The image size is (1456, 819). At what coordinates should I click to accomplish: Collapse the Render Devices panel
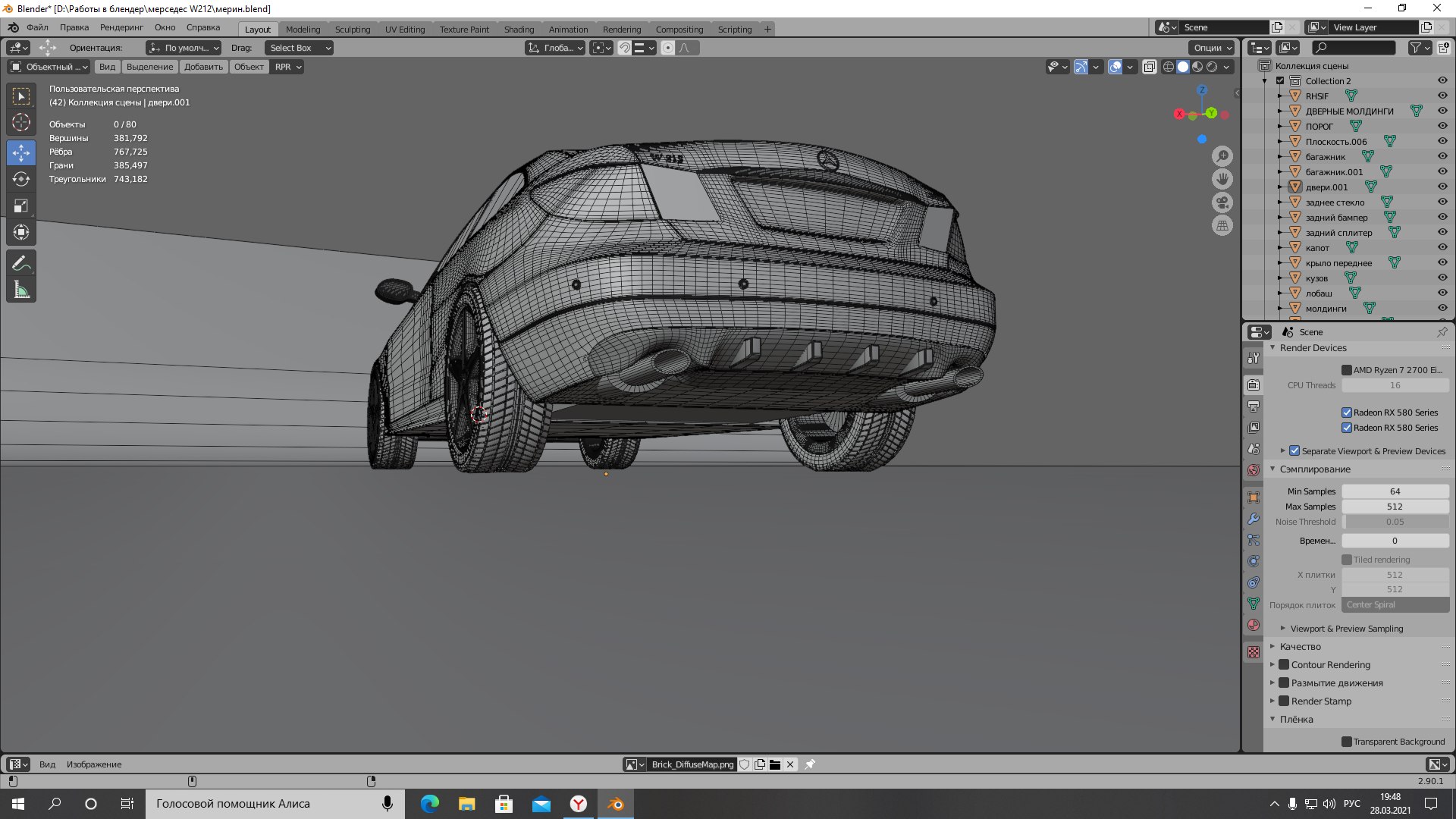point(1272,347)
